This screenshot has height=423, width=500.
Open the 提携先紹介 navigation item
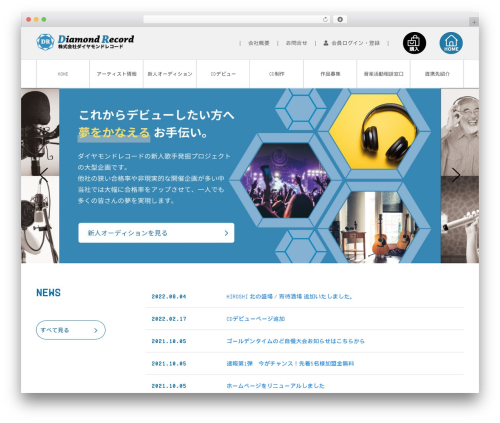pyautogui.click(x=437, y=74)
